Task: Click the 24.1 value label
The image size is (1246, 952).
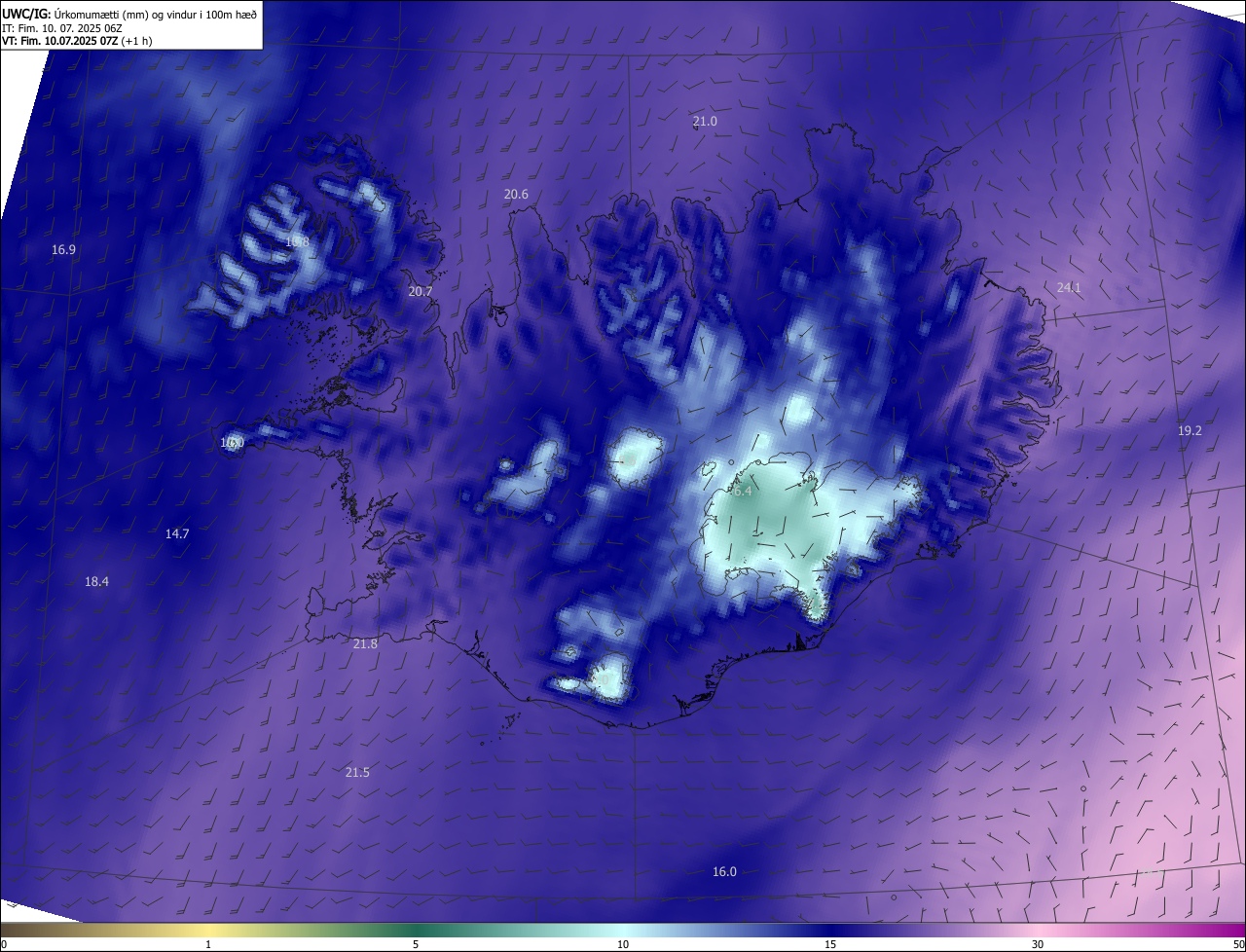Action: (x=1069, y=287)
